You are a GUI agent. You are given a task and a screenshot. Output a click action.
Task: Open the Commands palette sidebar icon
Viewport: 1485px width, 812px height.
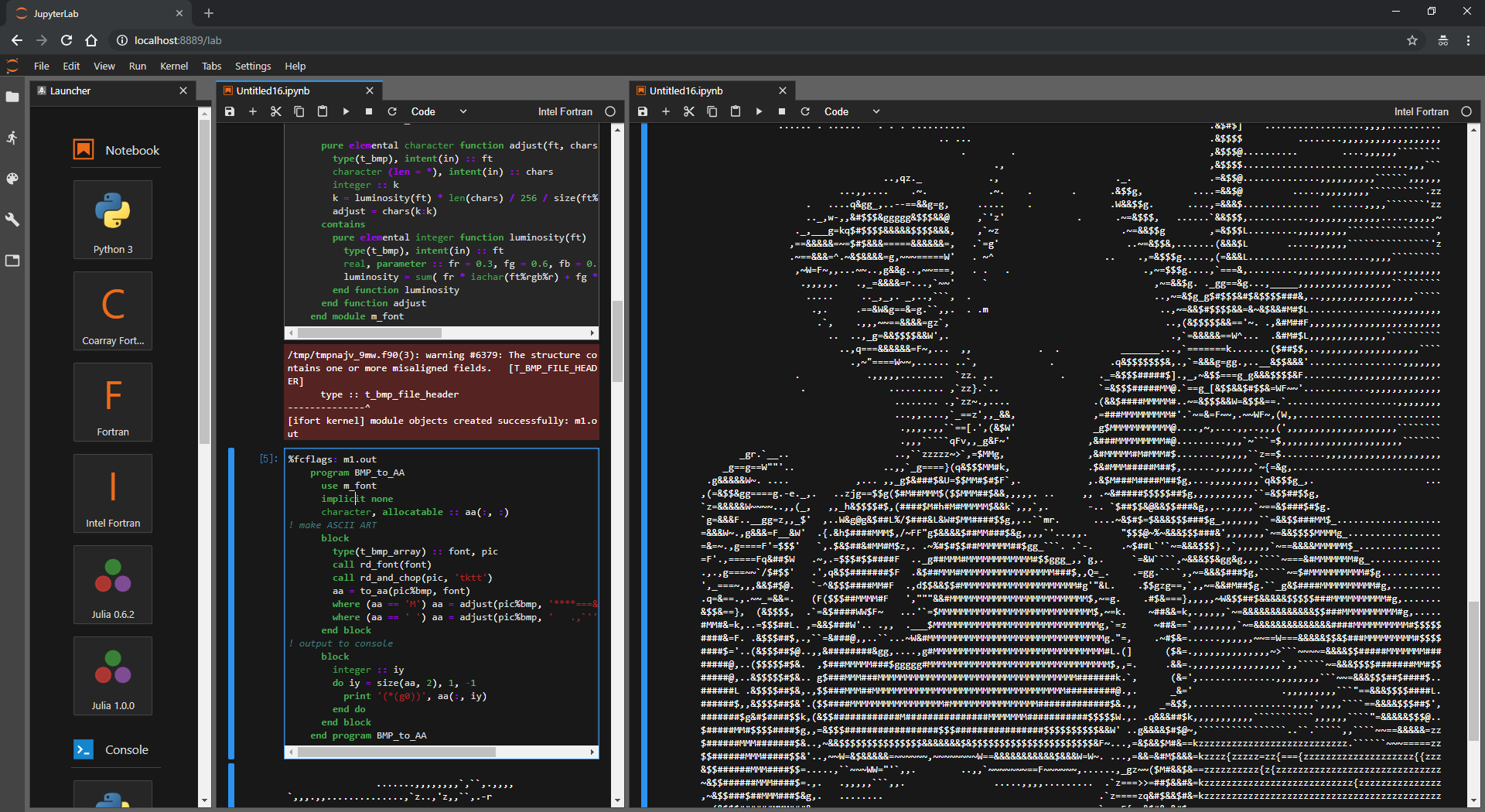pos(12,179)
